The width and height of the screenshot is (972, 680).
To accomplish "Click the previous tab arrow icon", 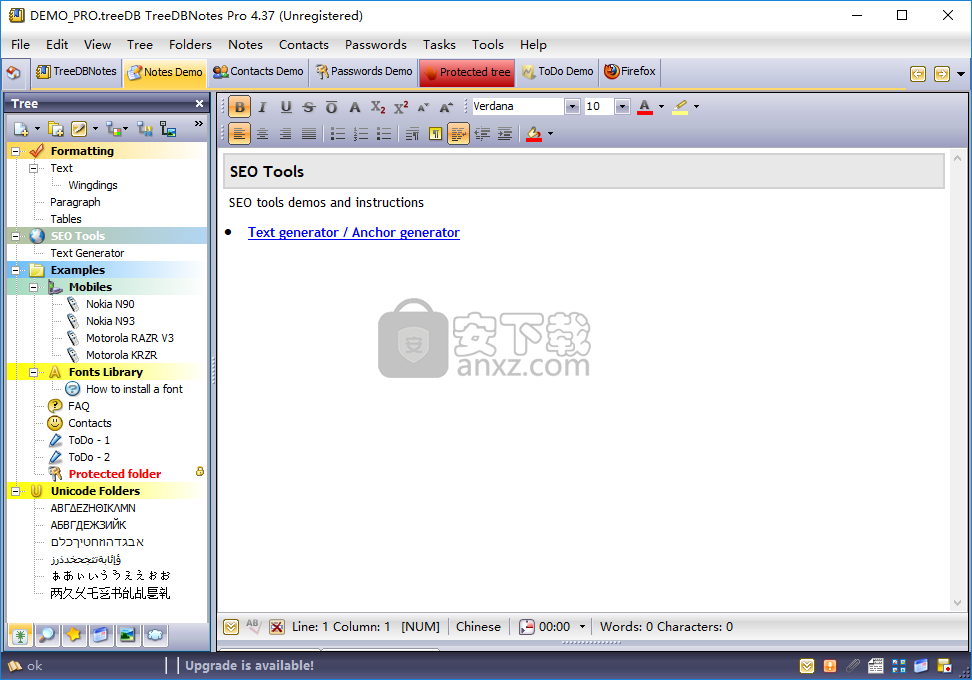I will tap(917, 74).
